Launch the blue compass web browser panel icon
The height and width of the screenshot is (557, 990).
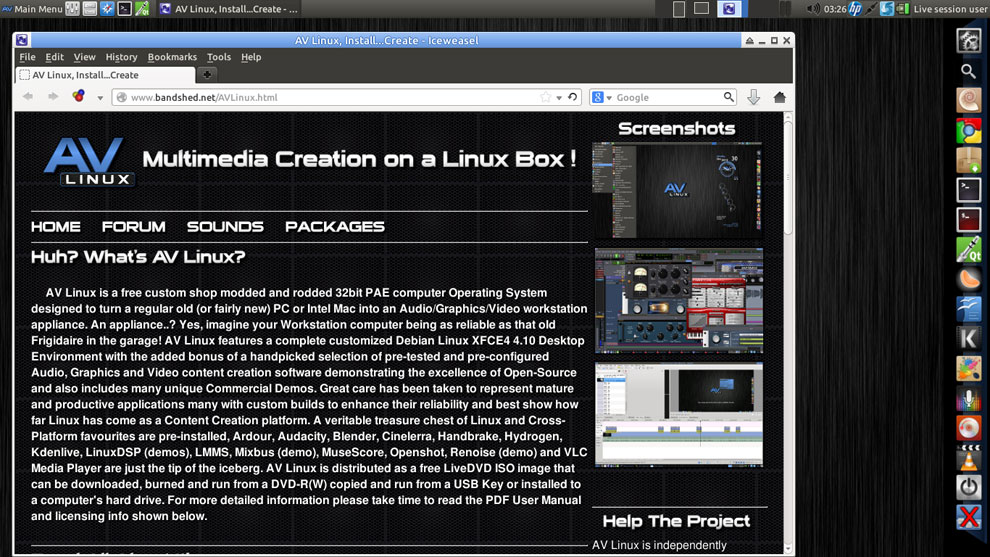[107, 9]
